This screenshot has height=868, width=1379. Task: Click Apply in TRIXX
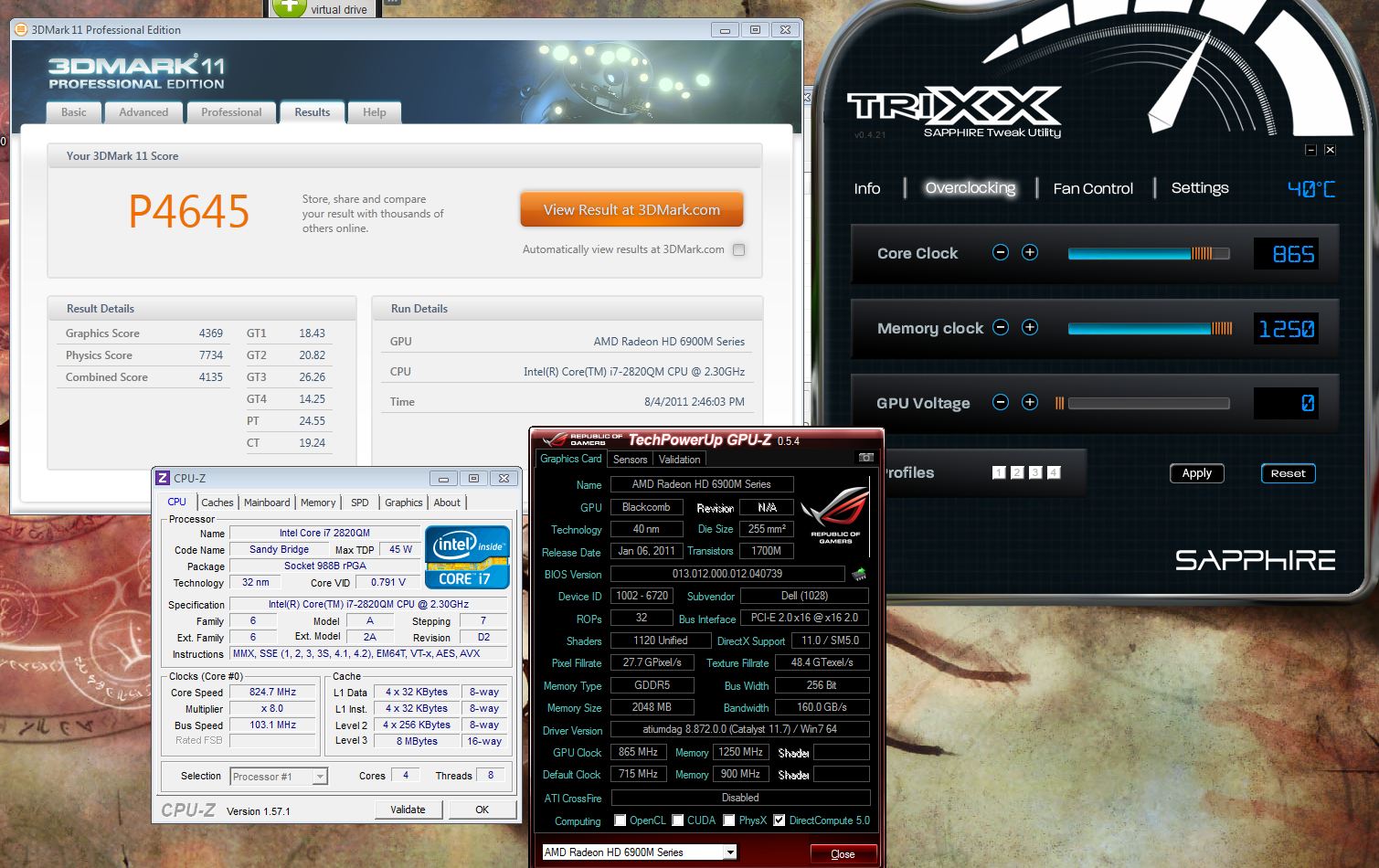(1197, 473)
